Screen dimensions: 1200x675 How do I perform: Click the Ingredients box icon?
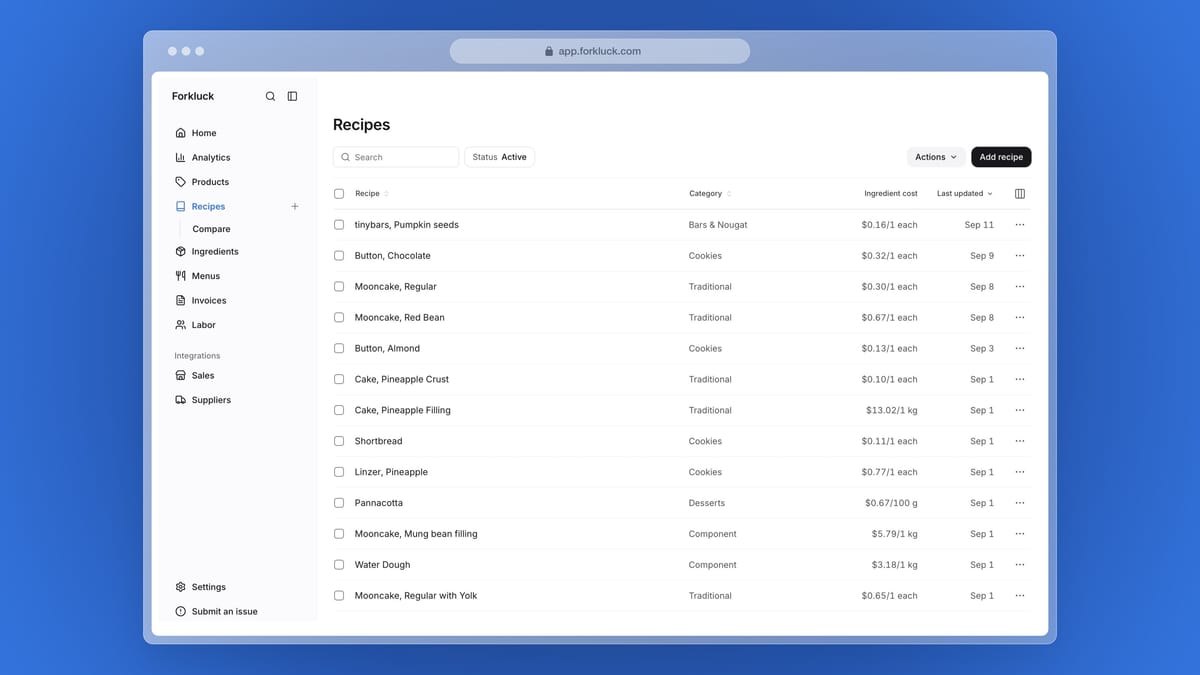coord(180,252)
